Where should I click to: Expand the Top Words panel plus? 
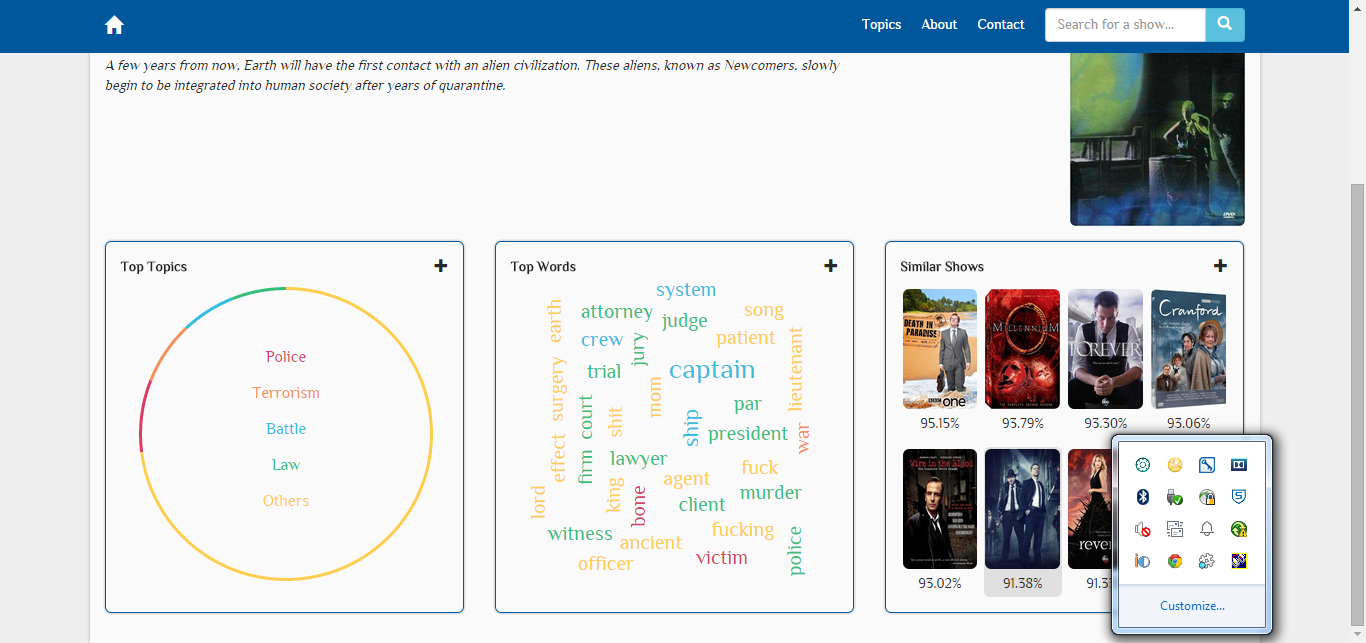click(831, 266)
